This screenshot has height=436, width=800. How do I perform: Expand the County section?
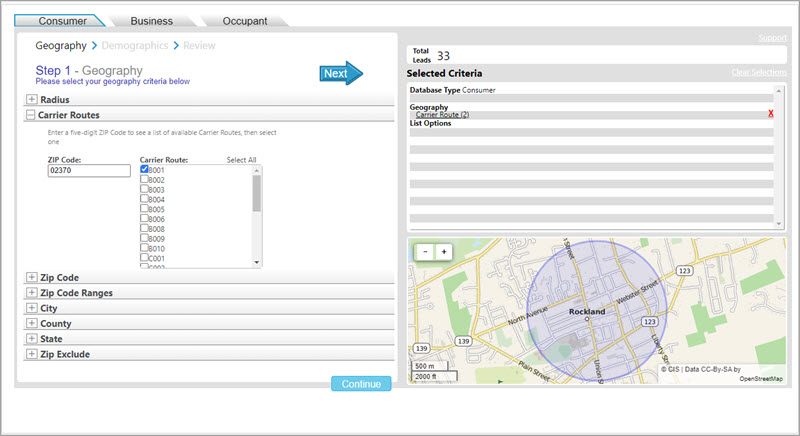pos(32,323)
